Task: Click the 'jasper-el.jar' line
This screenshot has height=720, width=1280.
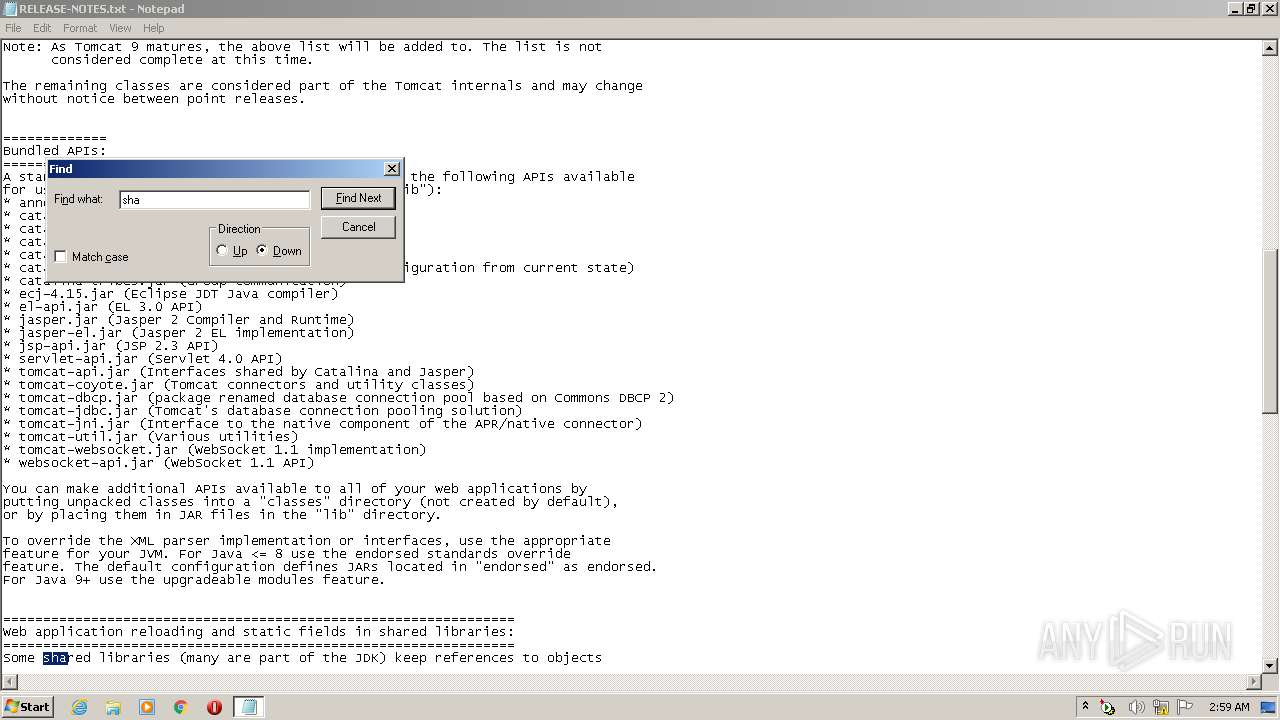Action: [x=179, y=333]
